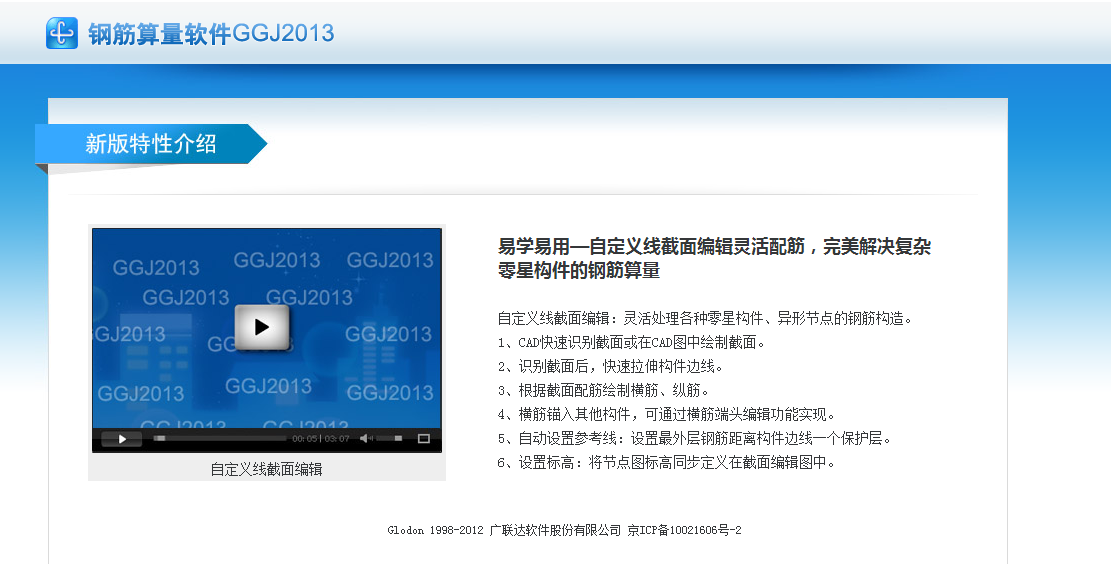Click footer text 京ICP备10021606号-2

coord(684,530)
